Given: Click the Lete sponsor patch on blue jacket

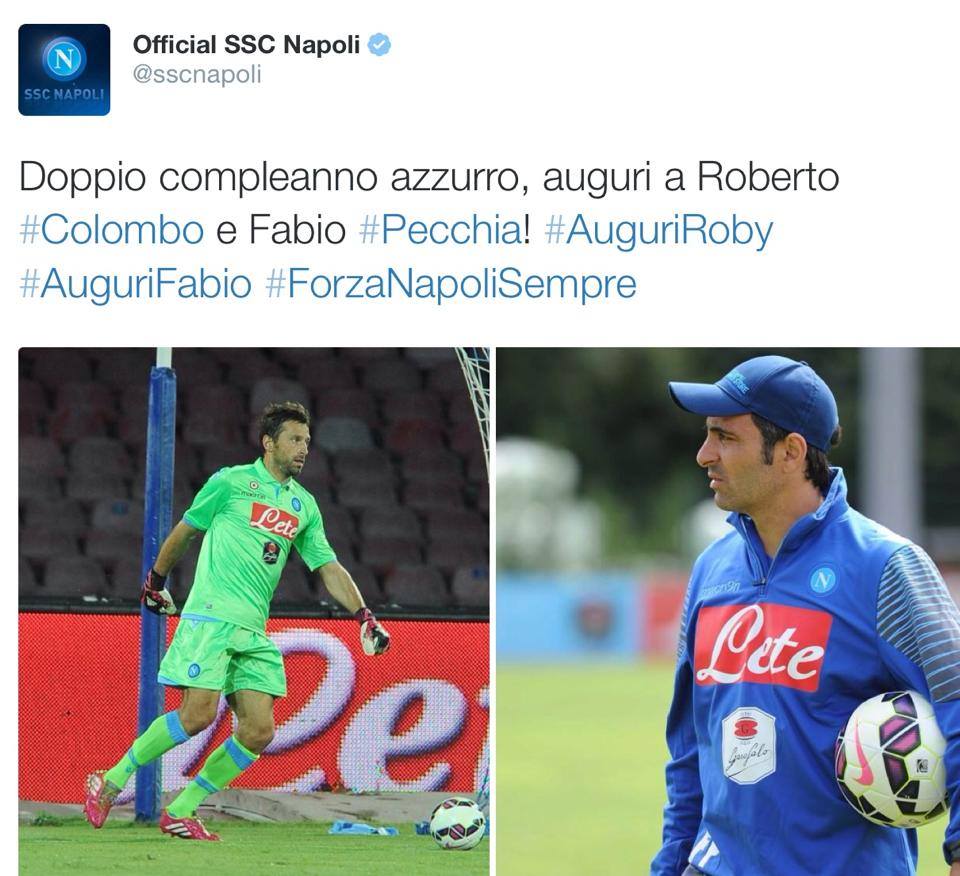Looking at the screenshot, I should (x=762, y=646).
